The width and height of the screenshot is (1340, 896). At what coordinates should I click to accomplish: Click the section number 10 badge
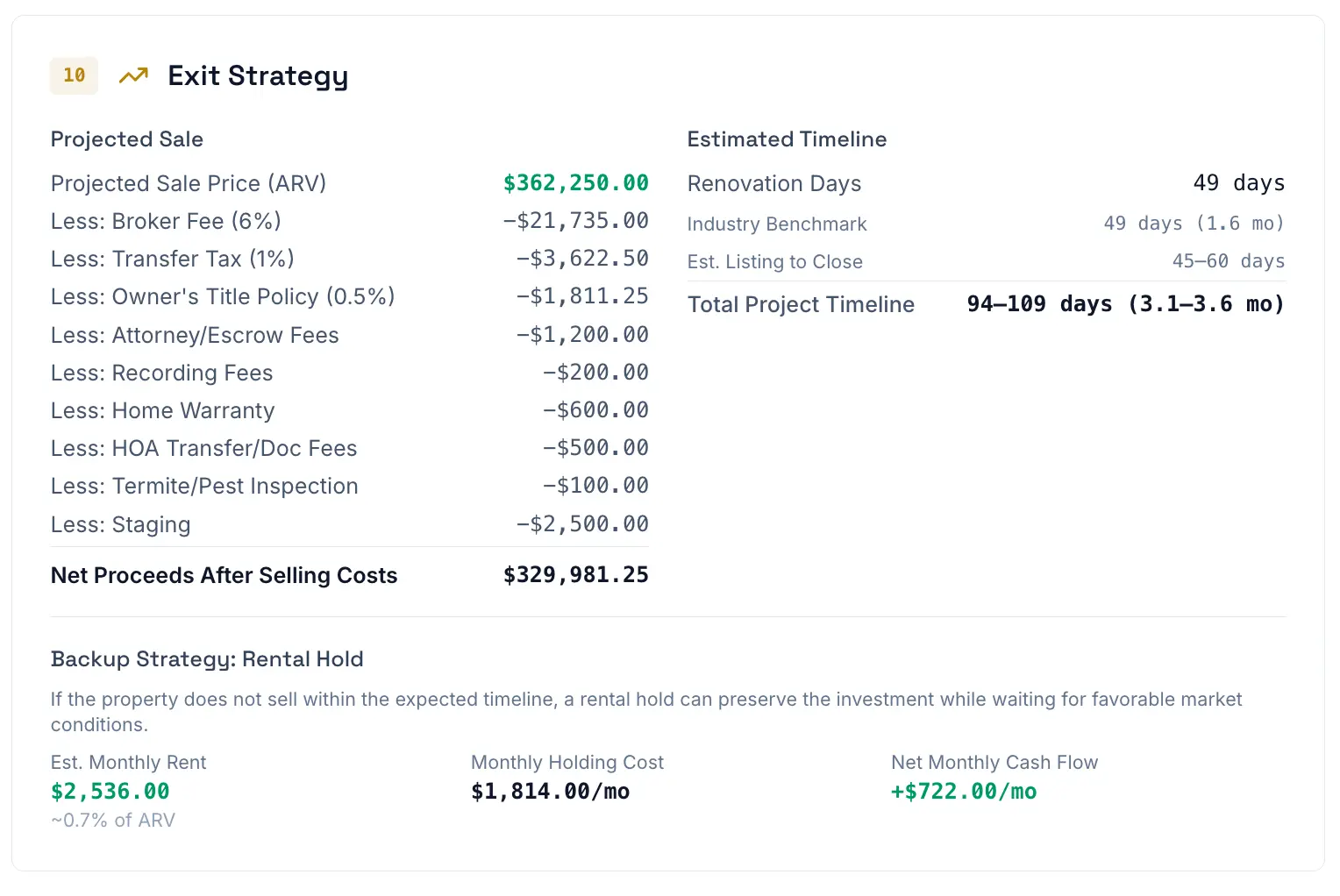point(75,76)
